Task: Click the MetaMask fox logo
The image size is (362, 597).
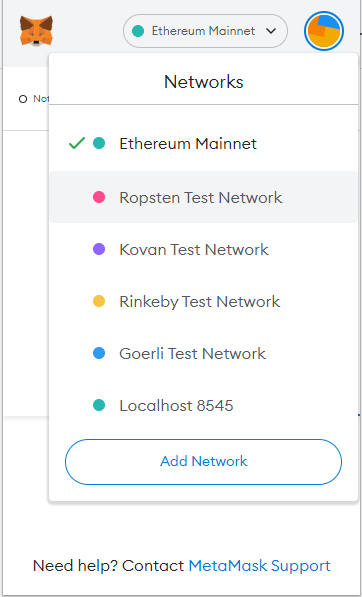Action: pyautogui.click(x=36, y=31)
